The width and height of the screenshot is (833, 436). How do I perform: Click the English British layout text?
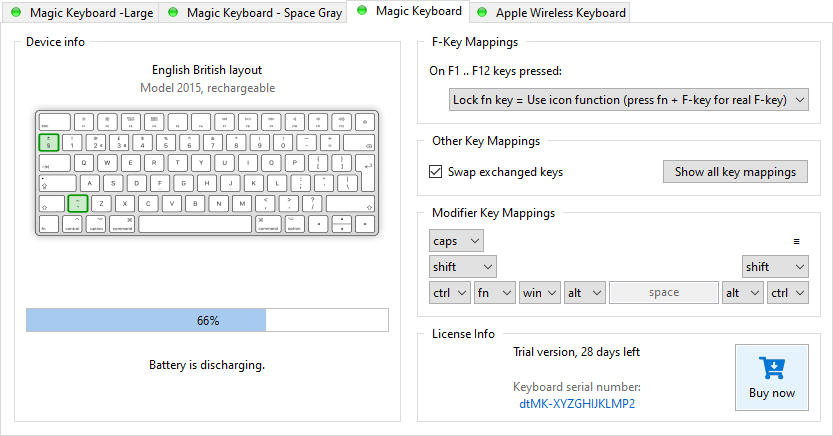coord(207,70)
